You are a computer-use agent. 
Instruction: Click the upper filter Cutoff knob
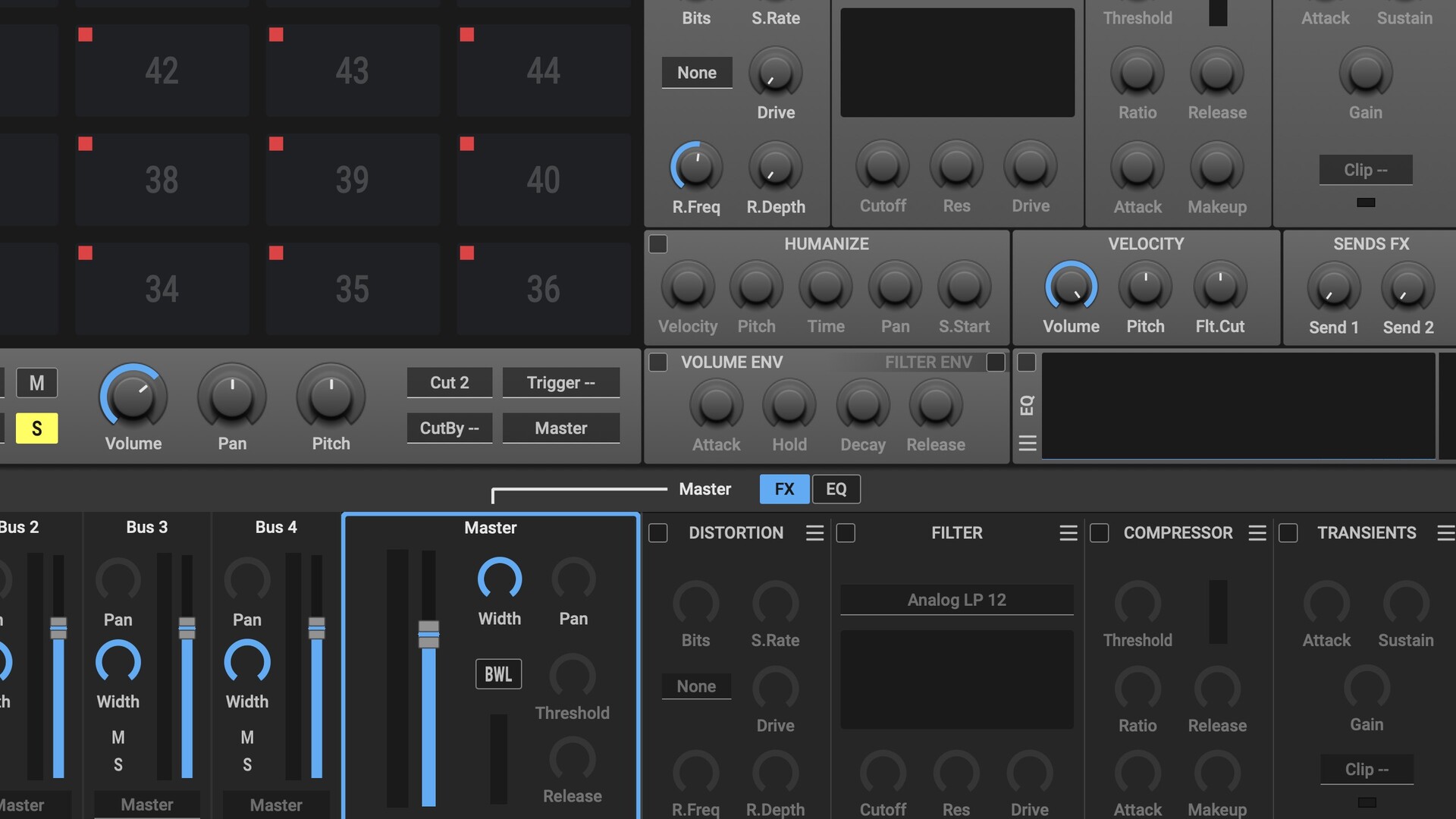pyautogui.click(x=883, y=166)
